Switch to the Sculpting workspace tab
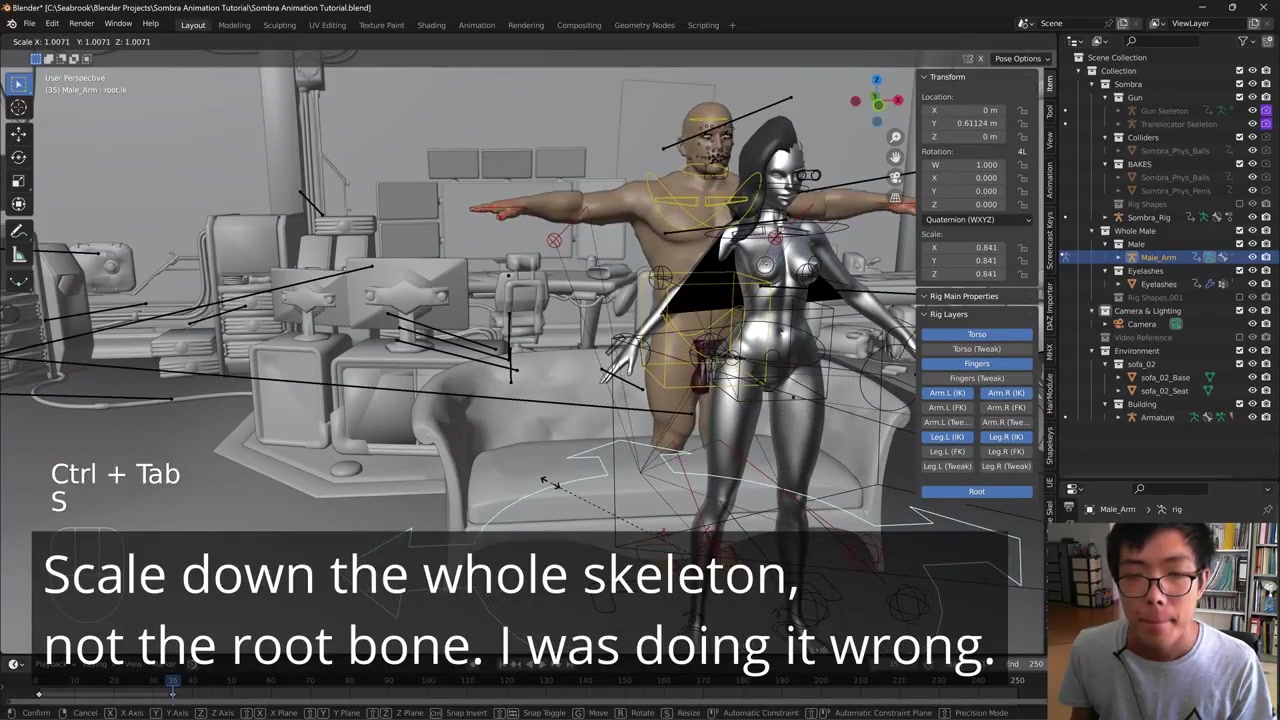 [x=279, y=25]
